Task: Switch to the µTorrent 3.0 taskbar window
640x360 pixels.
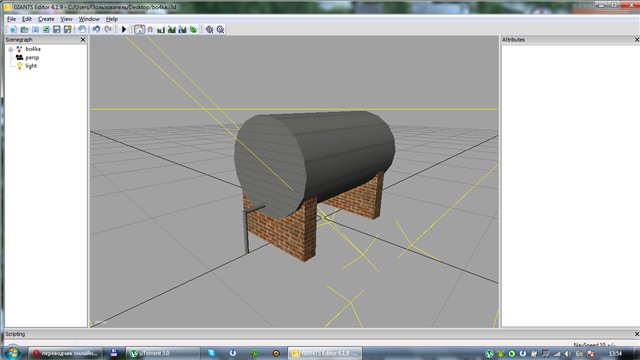Action: pos(163,353)
